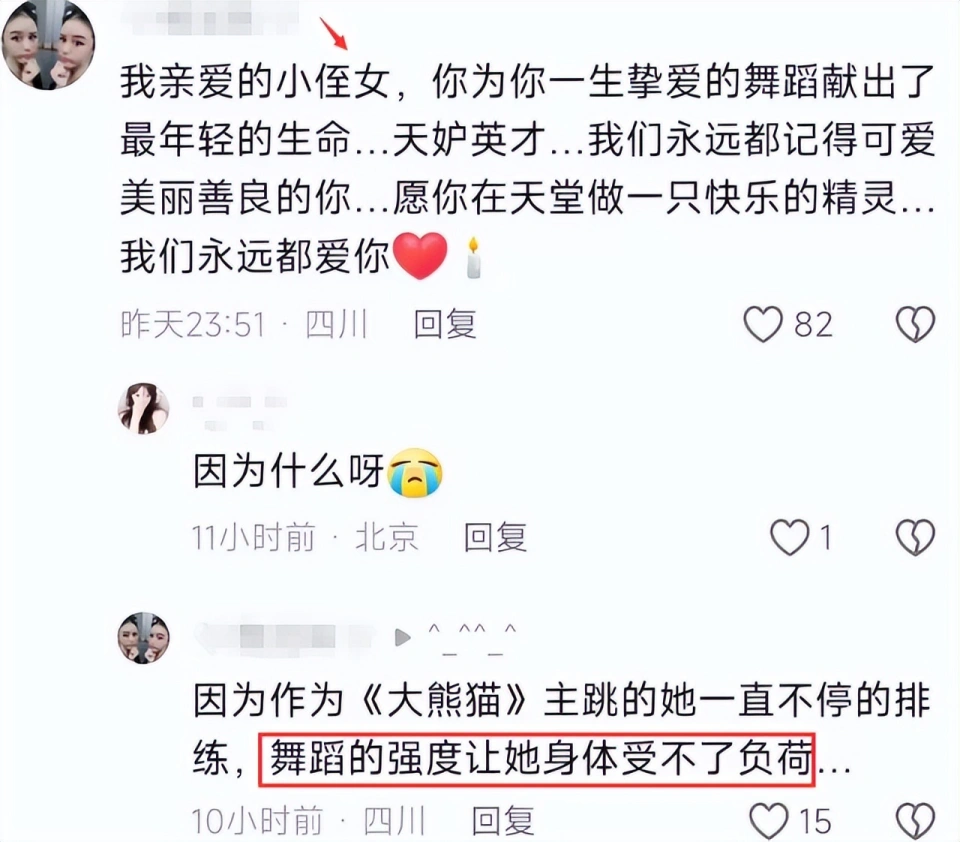Click the red heart emoji in top comment

tap(420, 256)
